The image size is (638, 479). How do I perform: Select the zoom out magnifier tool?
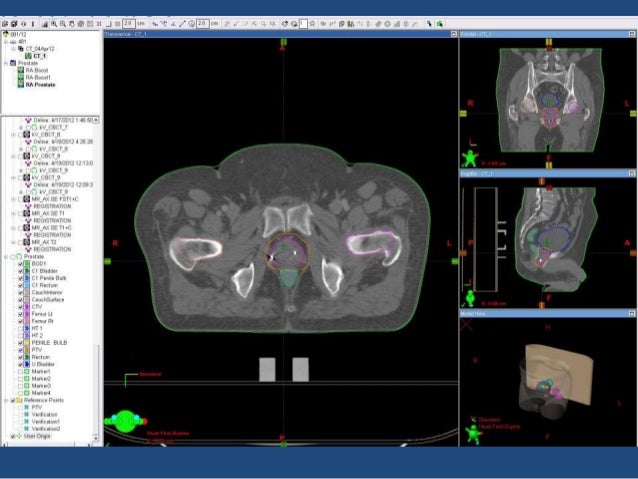[63, 24]
